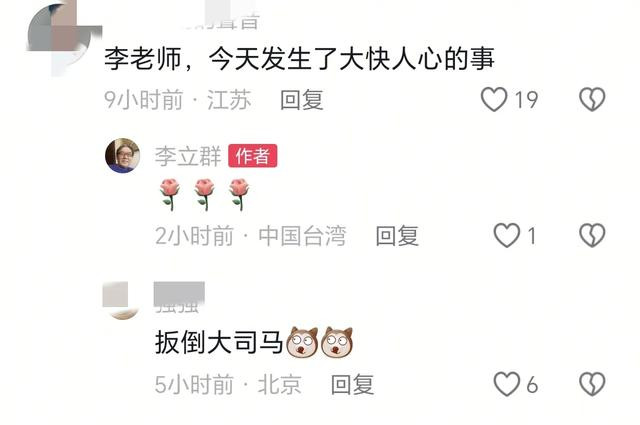This screenshot has height=425, width=640.
Task: Like the 扳倒大司马 comment
Action: (x=507, y=384)
